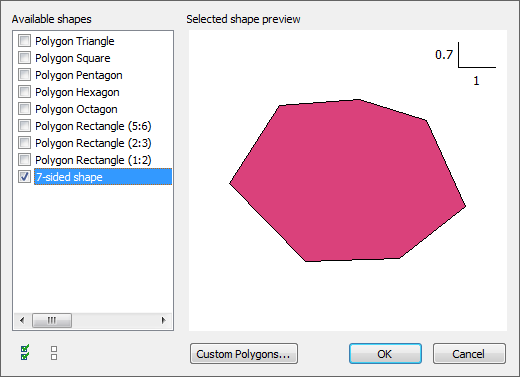Click the uncheck-all shapes icon
Screen dimensions: 520x377
click(54, 353)
